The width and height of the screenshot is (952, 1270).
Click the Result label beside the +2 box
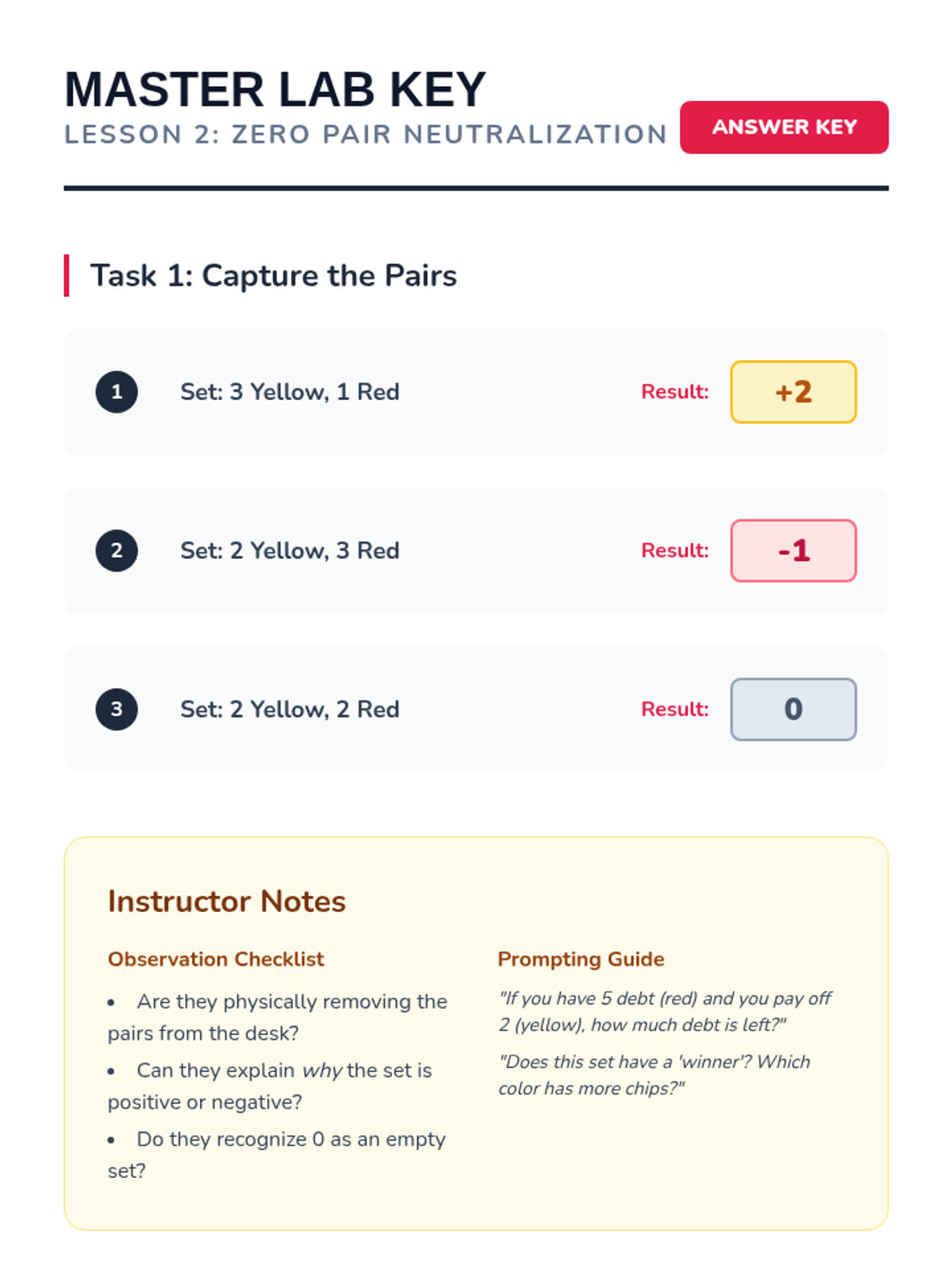click(x=674, y=392)
